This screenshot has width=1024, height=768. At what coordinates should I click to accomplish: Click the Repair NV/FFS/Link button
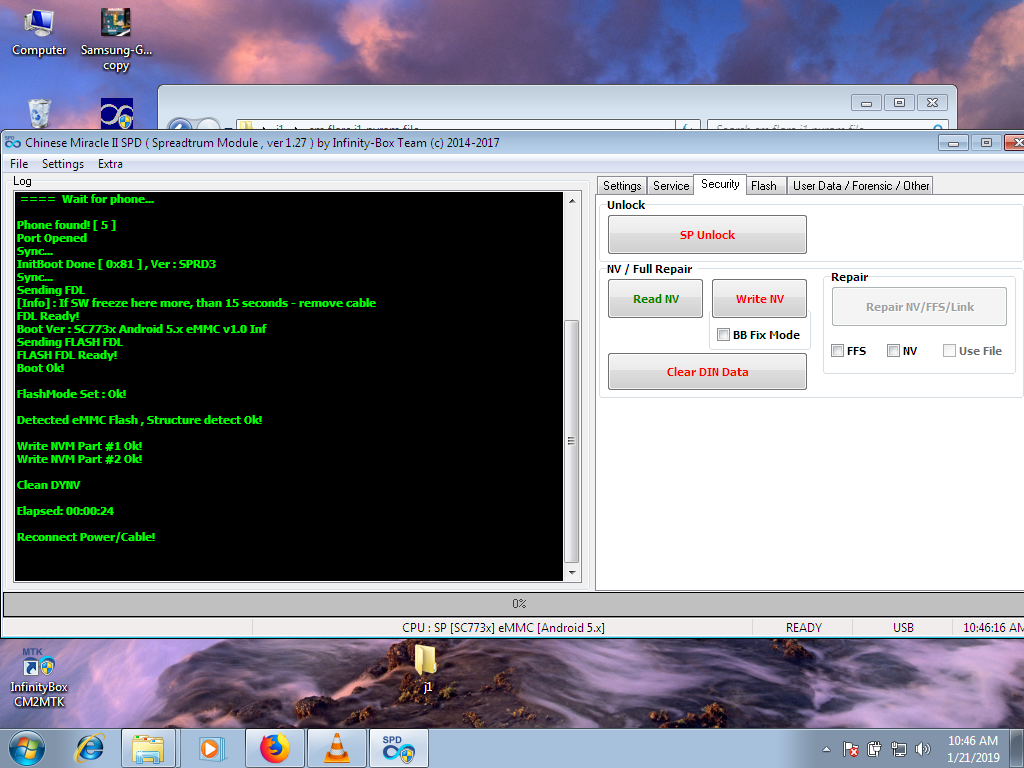[x=919, y=307]
